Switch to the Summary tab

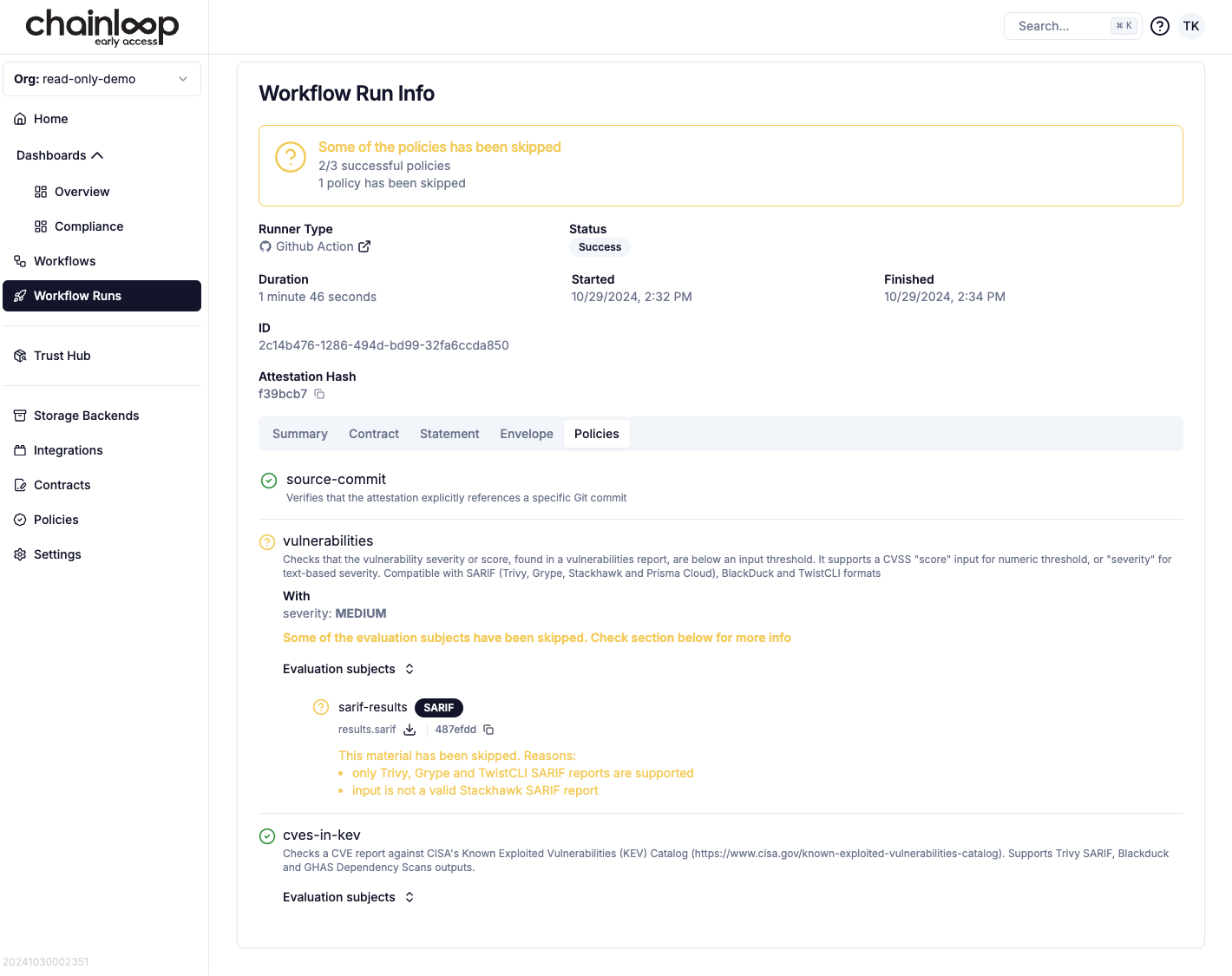[299, 434]
